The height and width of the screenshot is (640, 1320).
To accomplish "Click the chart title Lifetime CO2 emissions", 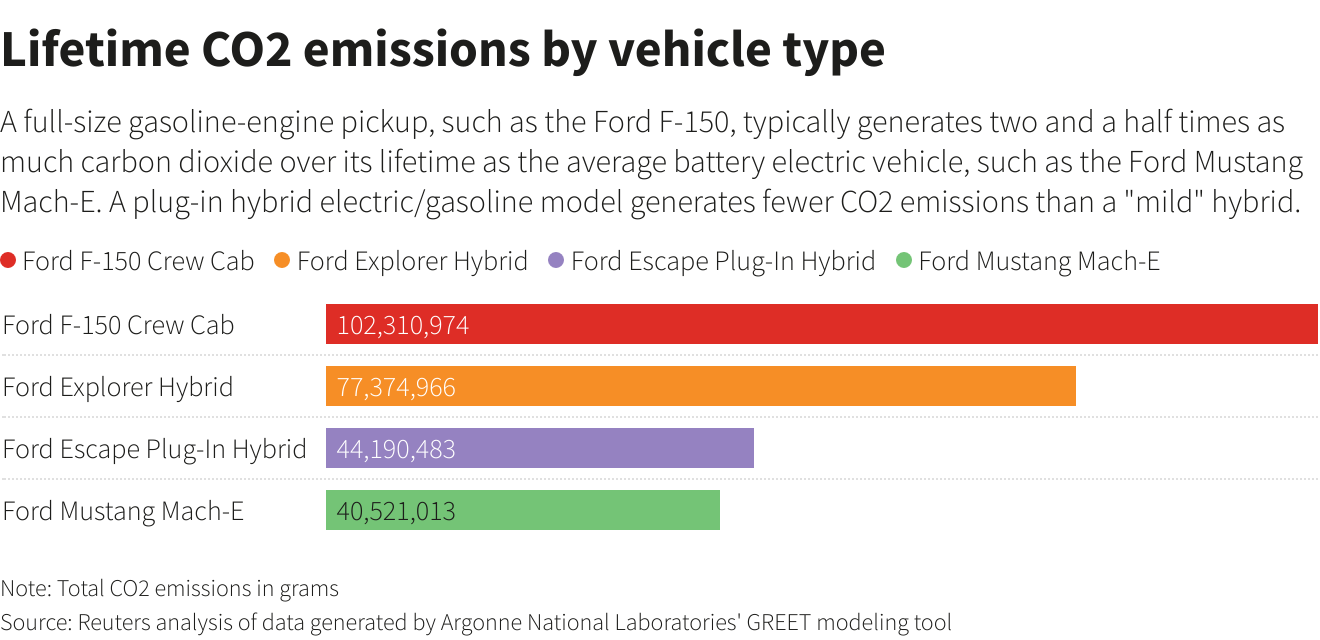I will [x=443, y=50].
